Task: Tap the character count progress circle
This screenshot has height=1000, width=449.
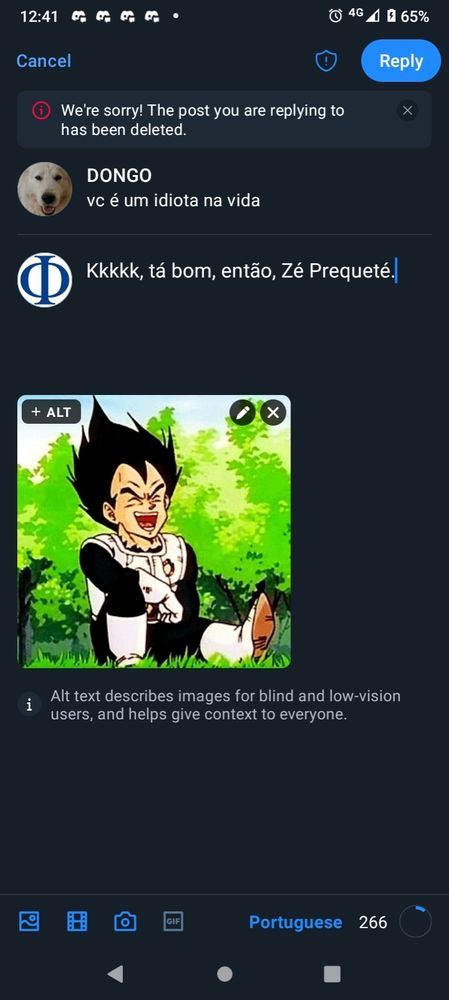Action: tap(415, 922)
